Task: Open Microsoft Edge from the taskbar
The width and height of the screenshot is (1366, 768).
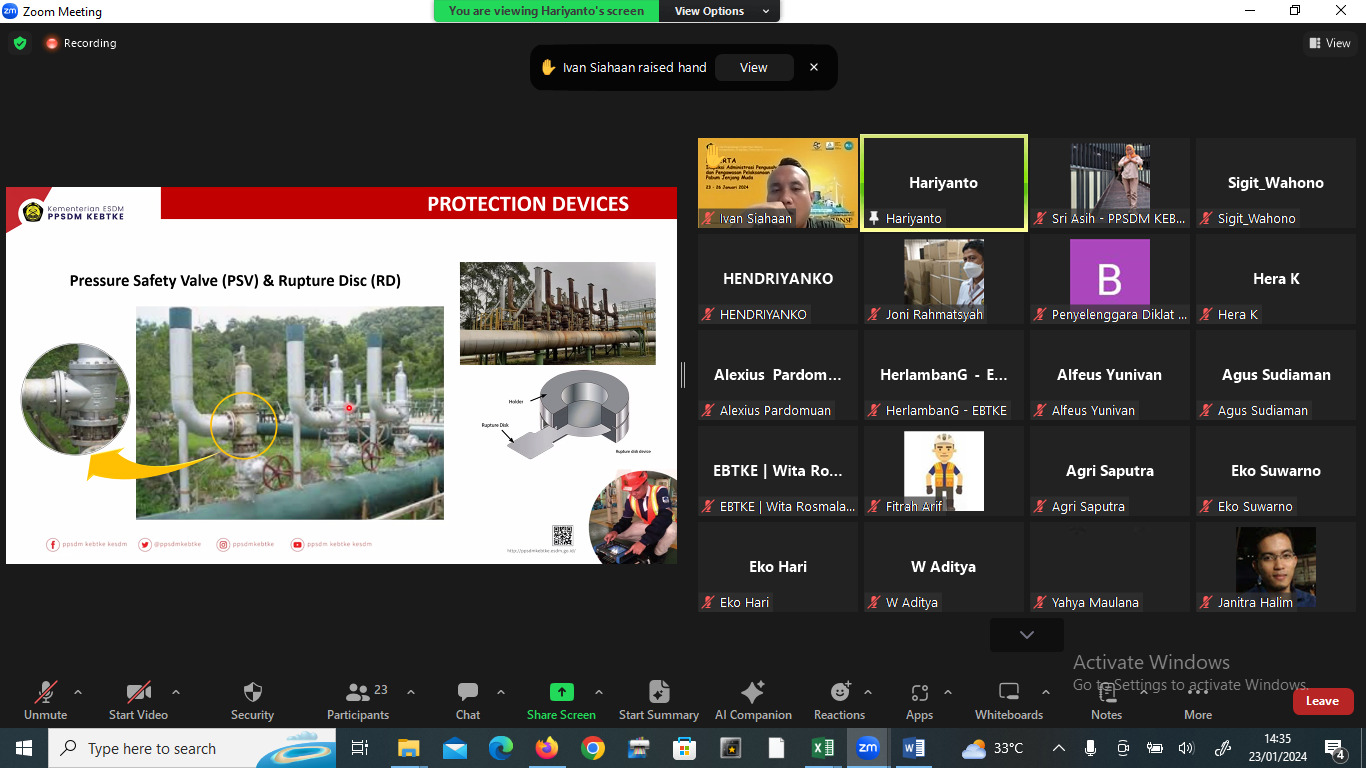Action: (x=500, y=748)
